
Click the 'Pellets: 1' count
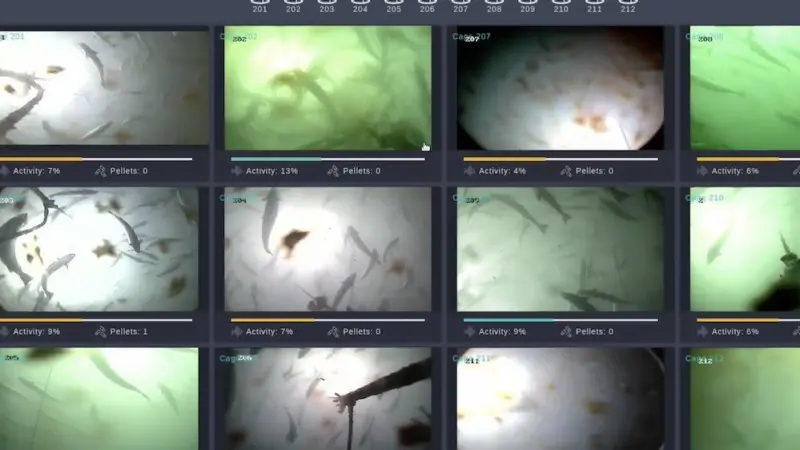pyautogui.click(x=129, y=332)
